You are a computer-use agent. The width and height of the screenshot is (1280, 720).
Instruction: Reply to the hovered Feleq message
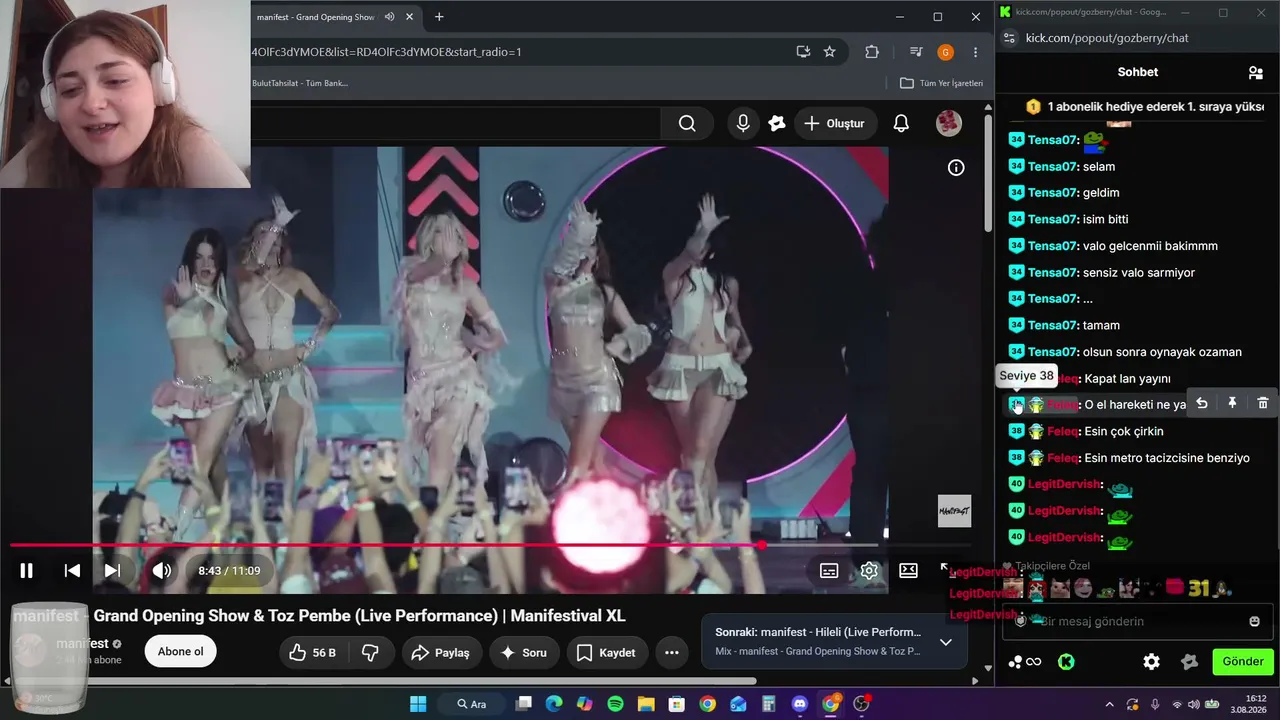[x=1202, y=403]
